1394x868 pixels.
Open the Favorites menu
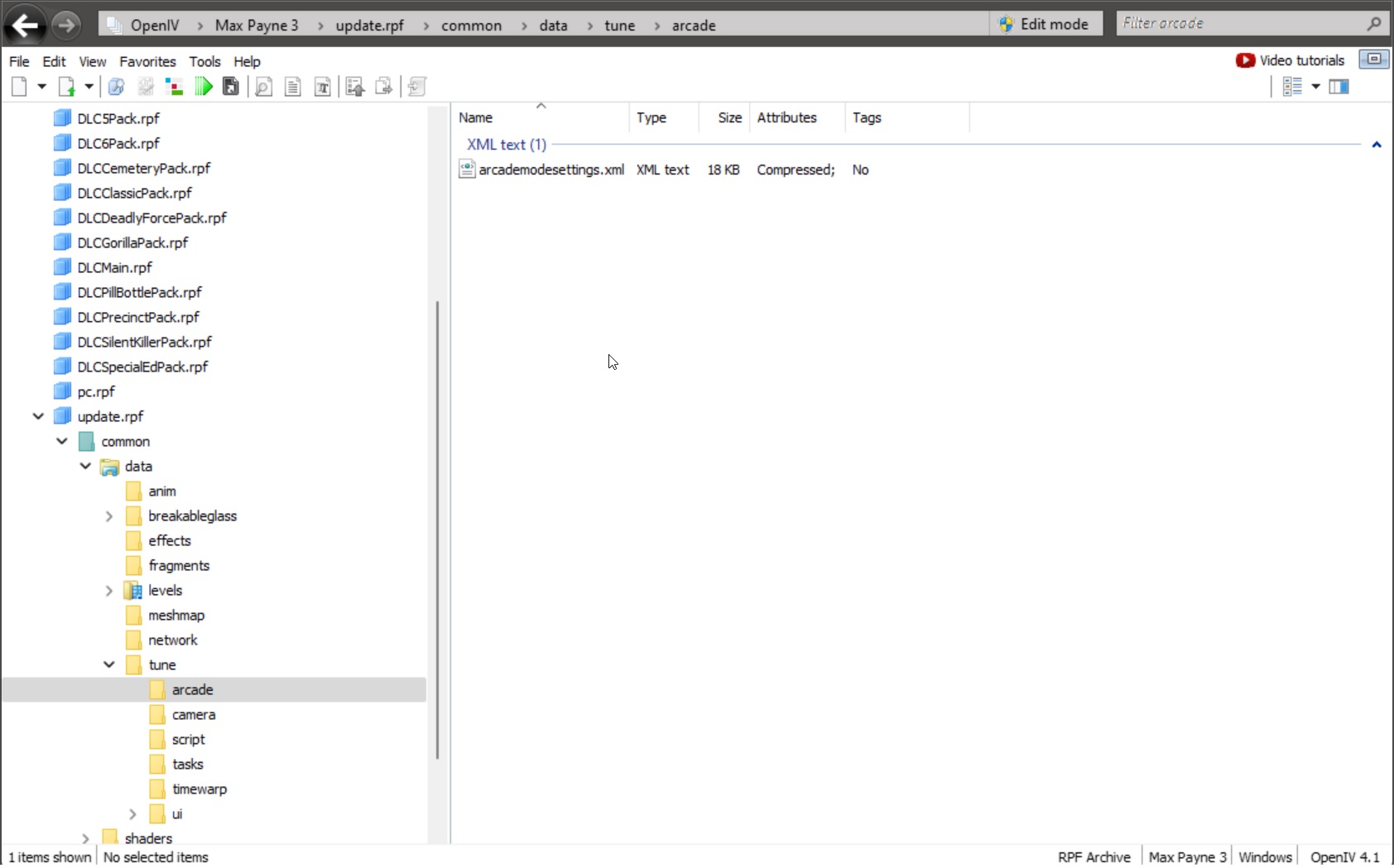point(147,61)
